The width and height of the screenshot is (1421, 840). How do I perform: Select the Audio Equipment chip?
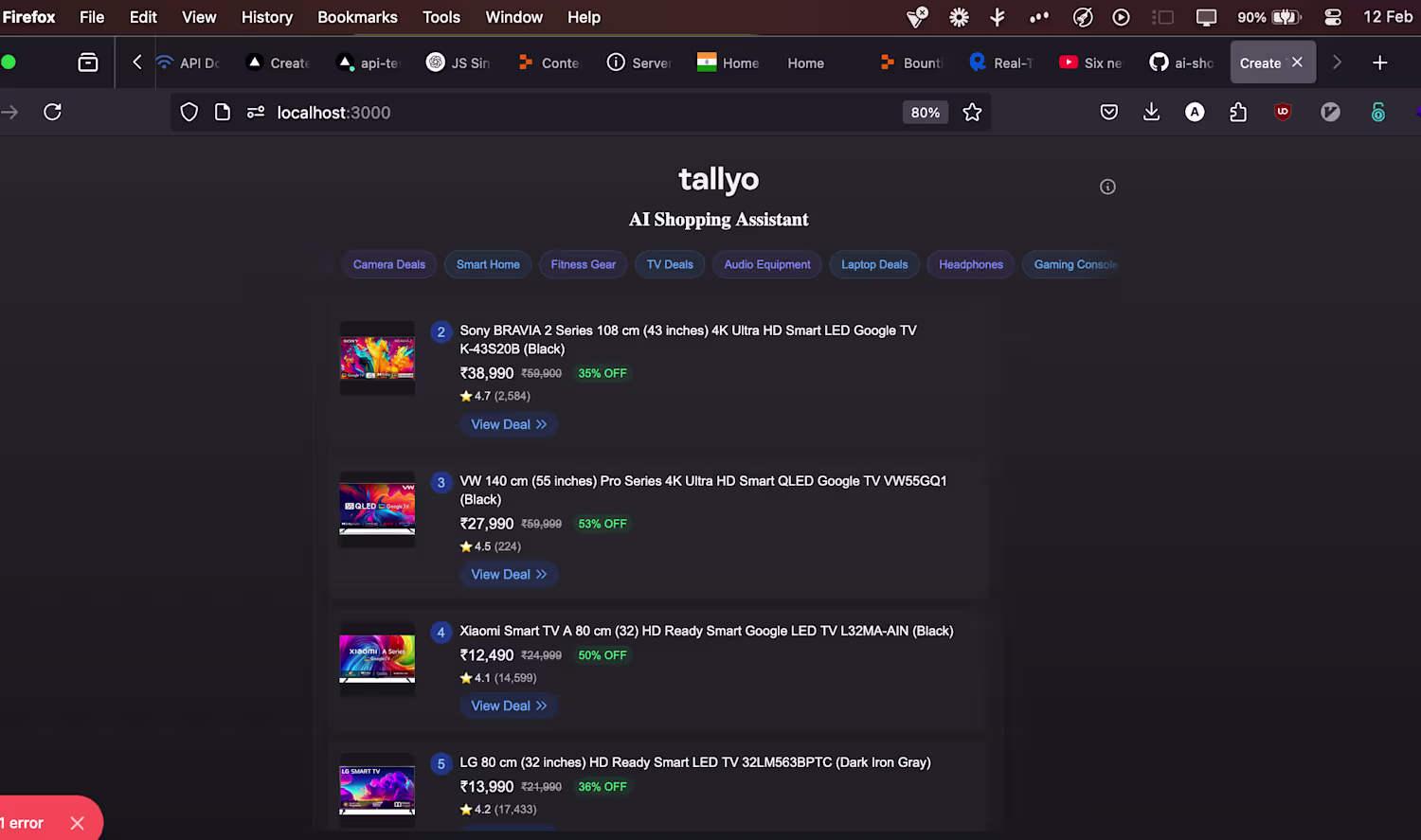point(767,264)
